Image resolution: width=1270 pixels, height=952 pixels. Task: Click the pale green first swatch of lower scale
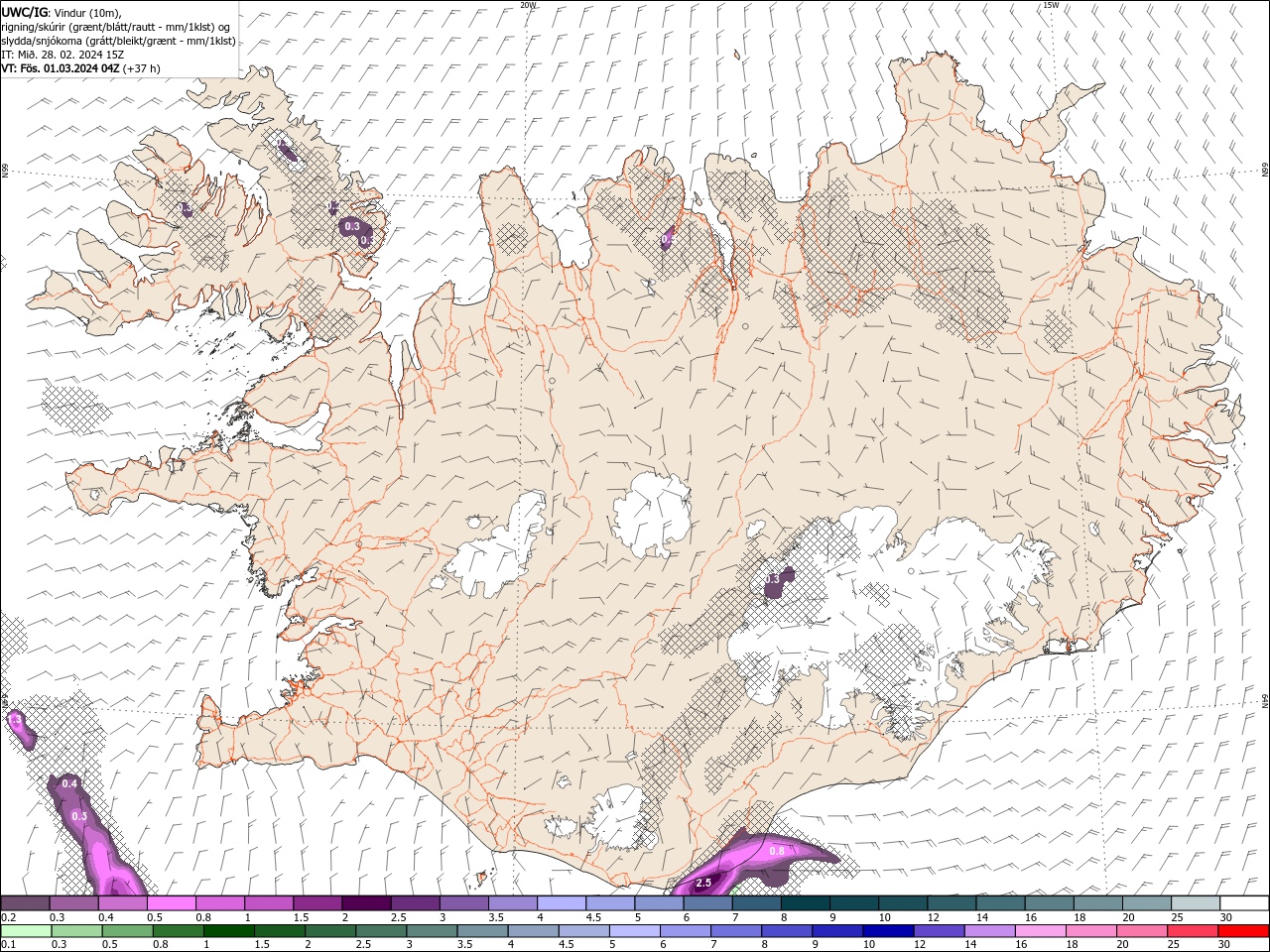(x=25, y=931)
